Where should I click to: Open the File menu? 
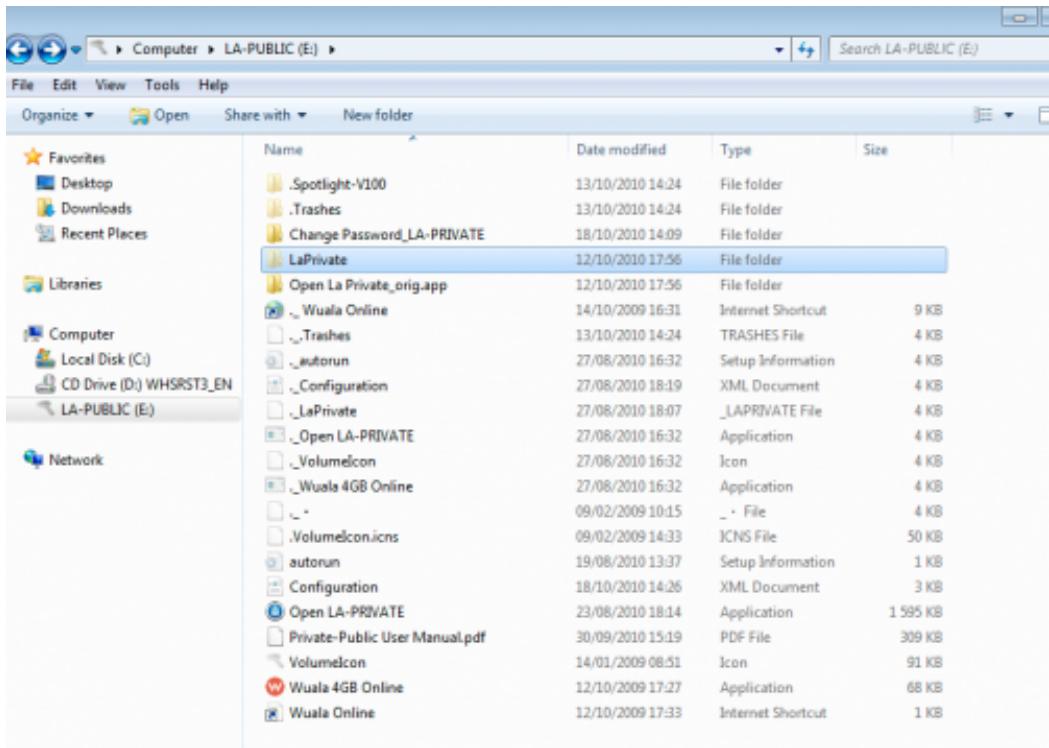pos(22,85)
